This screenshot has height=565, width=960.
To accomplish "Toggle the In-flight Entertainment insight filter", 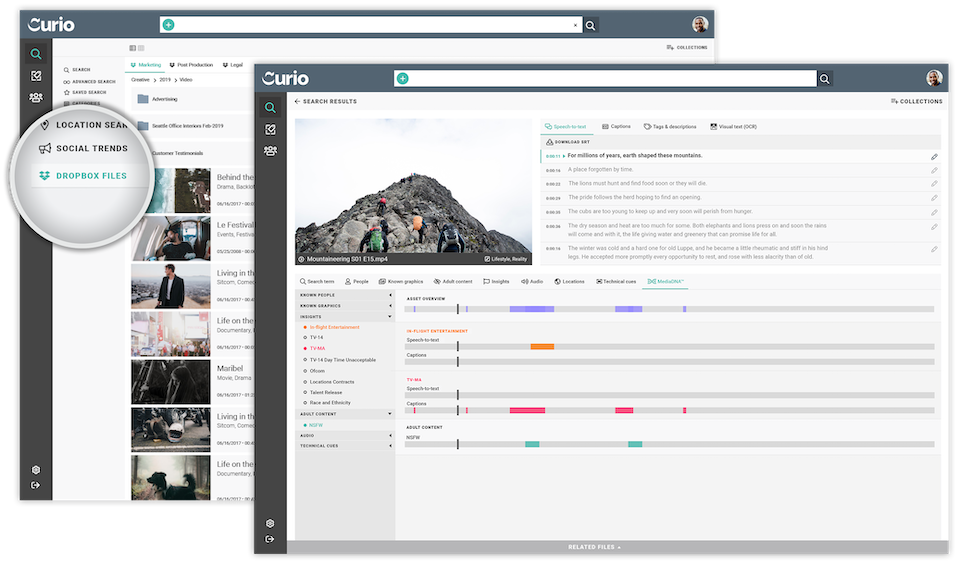I will coord(334,327).
